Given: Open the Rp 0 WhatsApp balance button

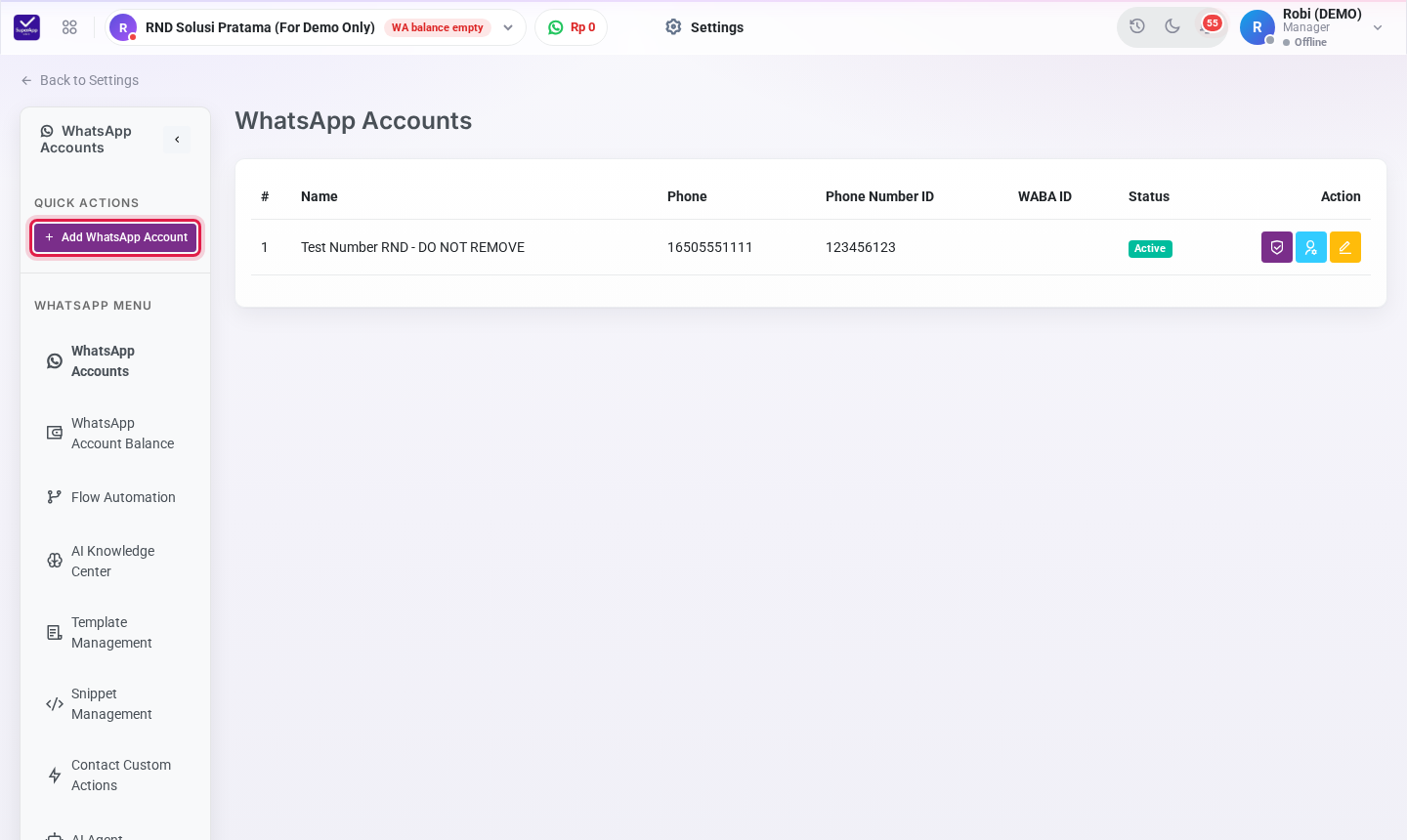Looking at the screenshot, I should 572,27.
